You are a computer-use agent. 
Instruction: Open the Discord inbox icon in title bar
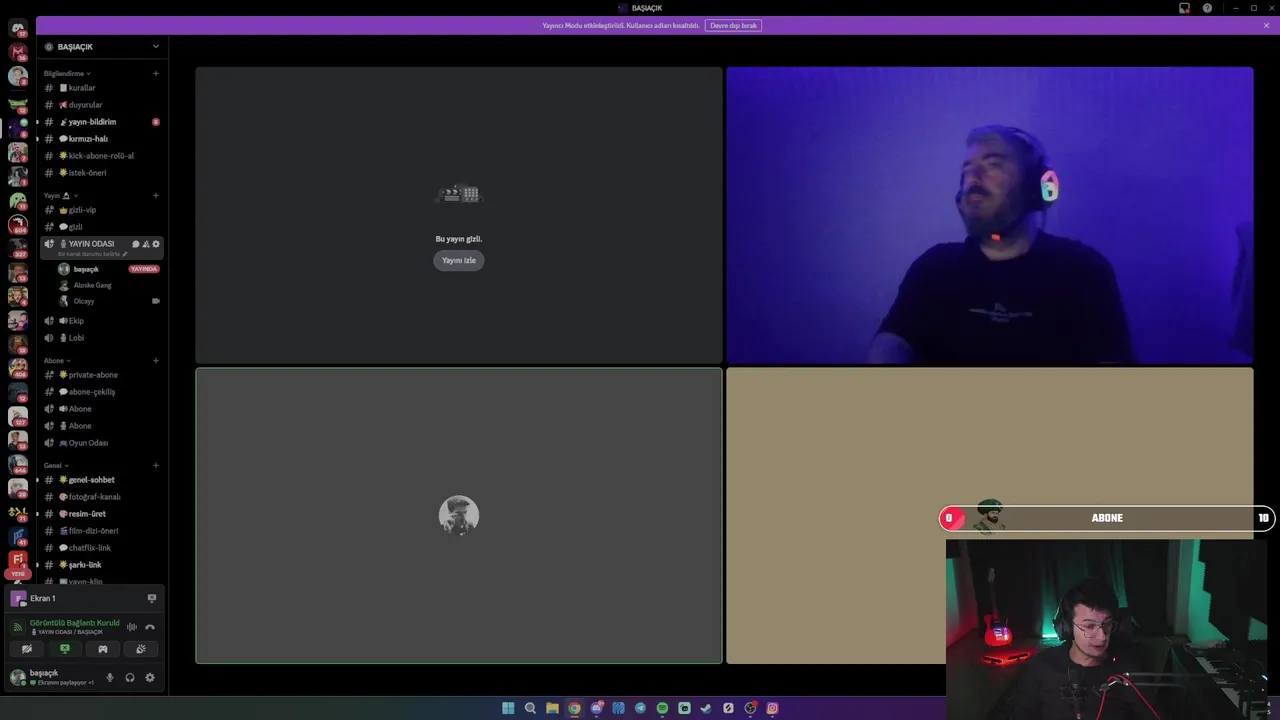click(1185, 8)
